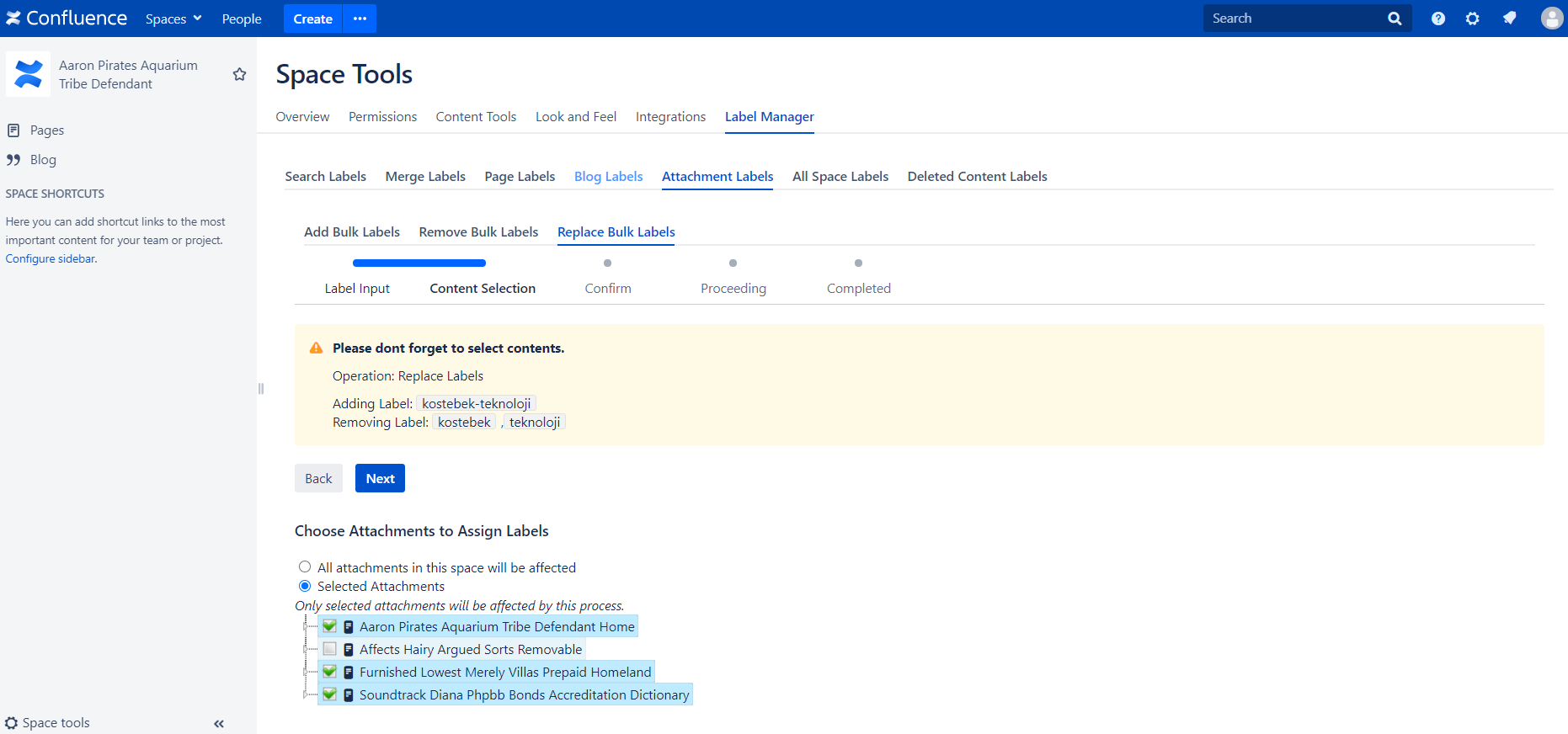The image size is (1568, 734).
Task: Click the space logo thumbnail
Action: coord(29,74)
